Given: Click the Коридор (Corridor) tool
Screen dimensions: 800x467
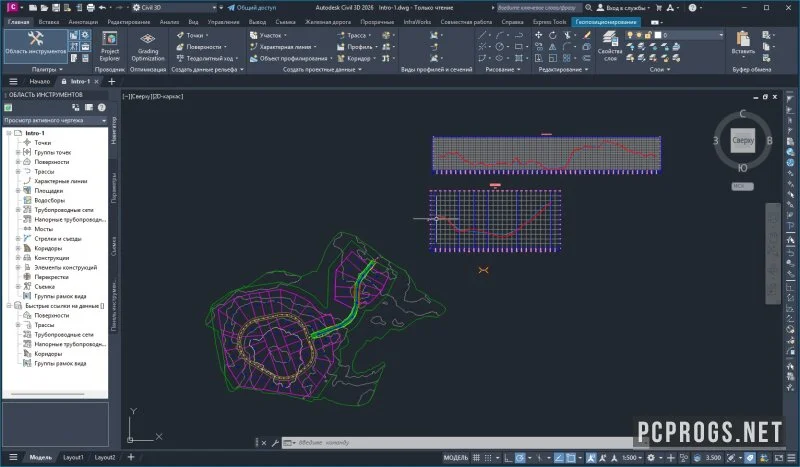Looking at the screenshot, I should coord(356,58).
